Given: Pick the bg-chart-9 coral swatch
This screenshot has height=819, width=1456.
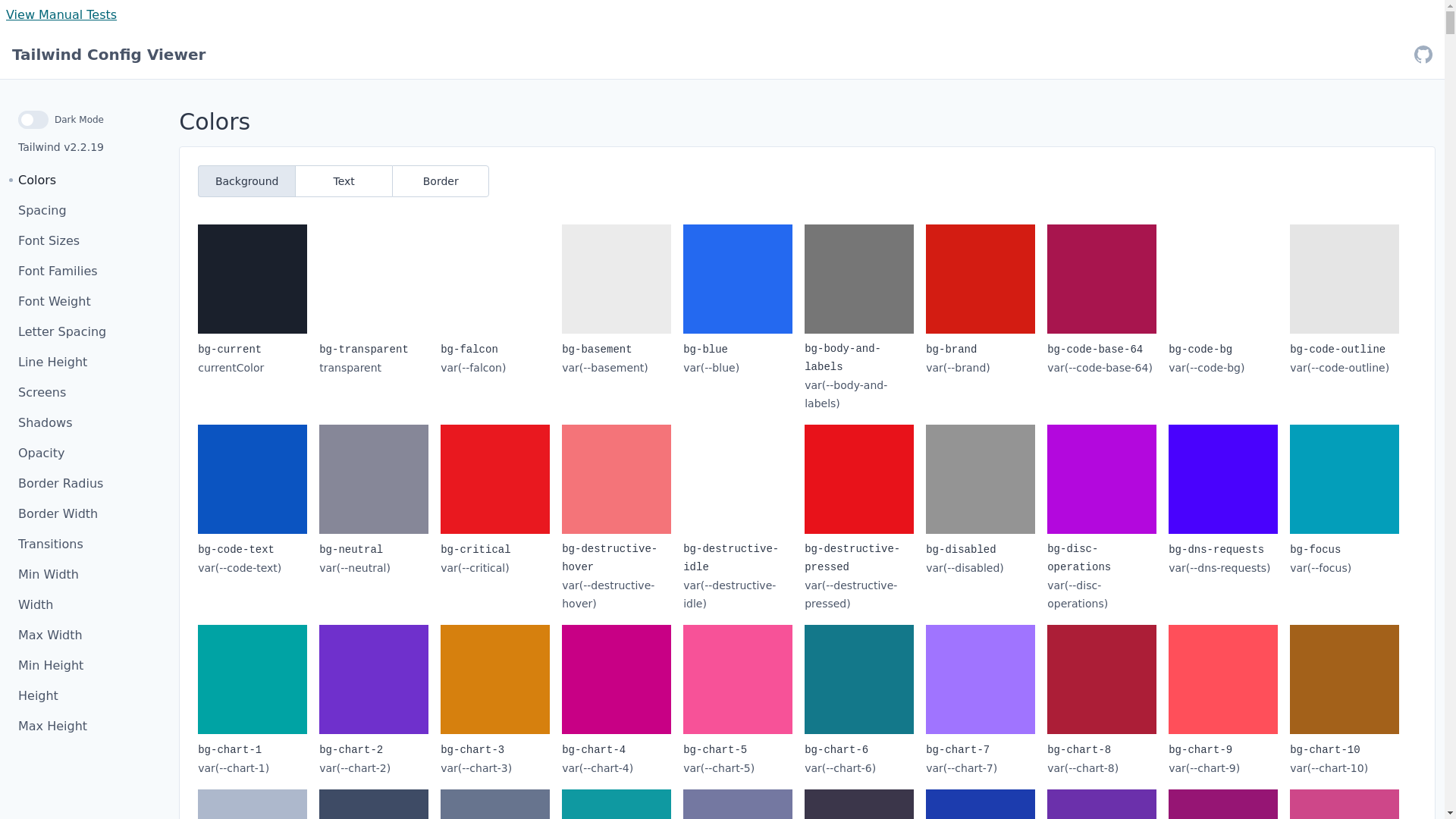Looking at the screenshot, I should [x=1223, y=679].
